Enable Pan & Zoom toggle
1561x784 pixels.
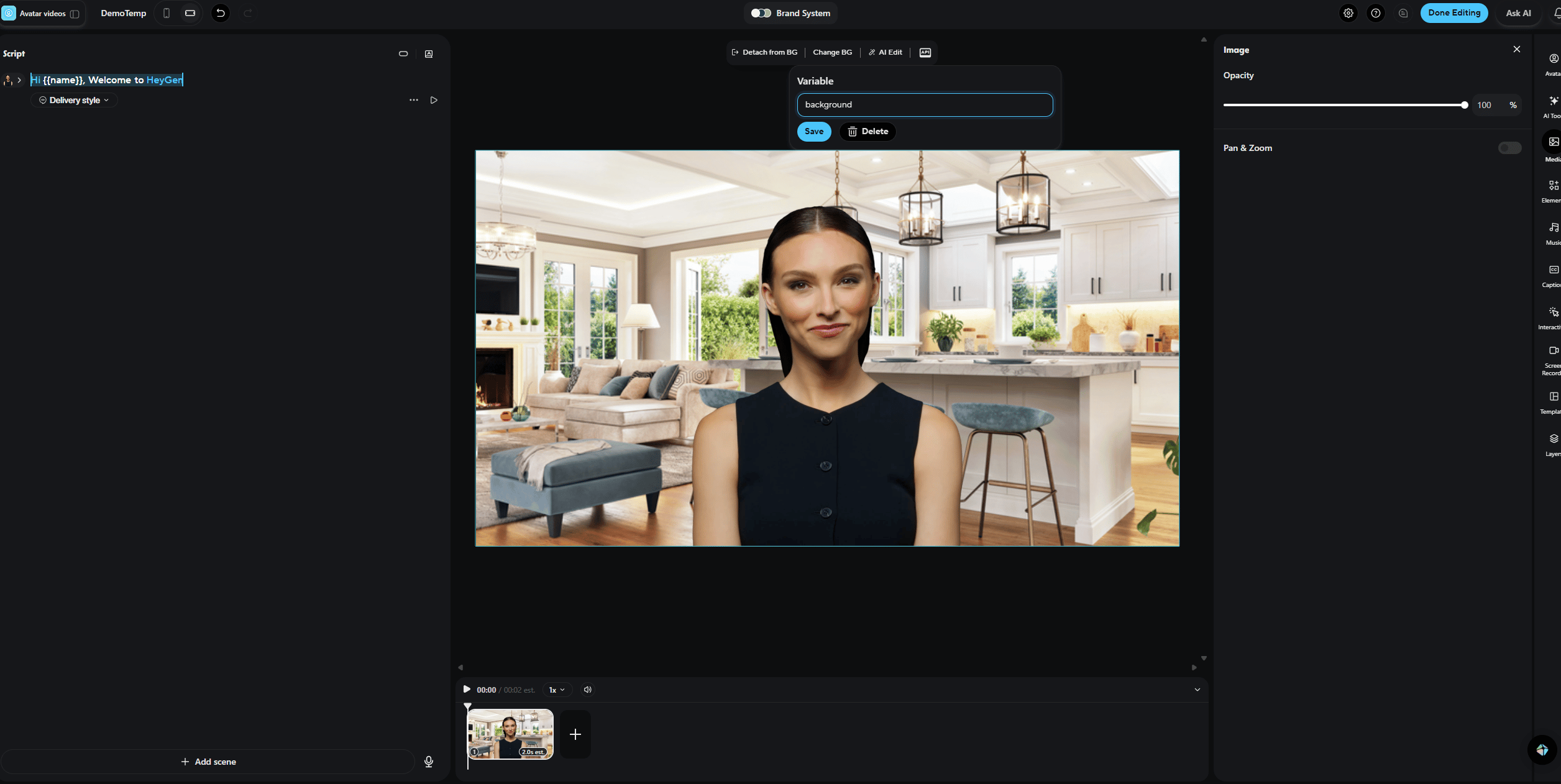pyautogui.click(x=1509, y=148)
